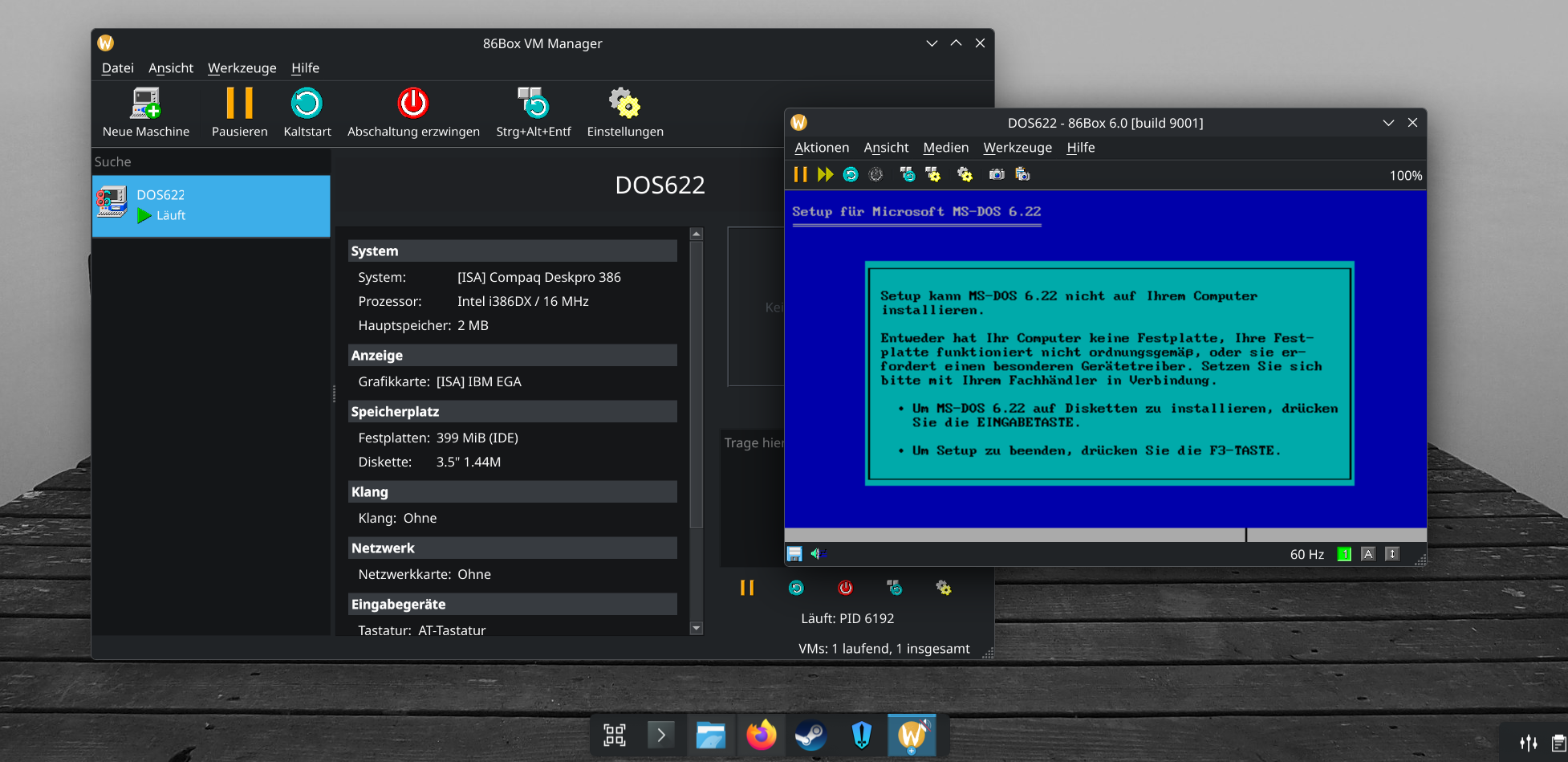Open settings gear in DOS622 toolbar
The width and height of the screenshot is (1568, 762).
tap(965, 174)
